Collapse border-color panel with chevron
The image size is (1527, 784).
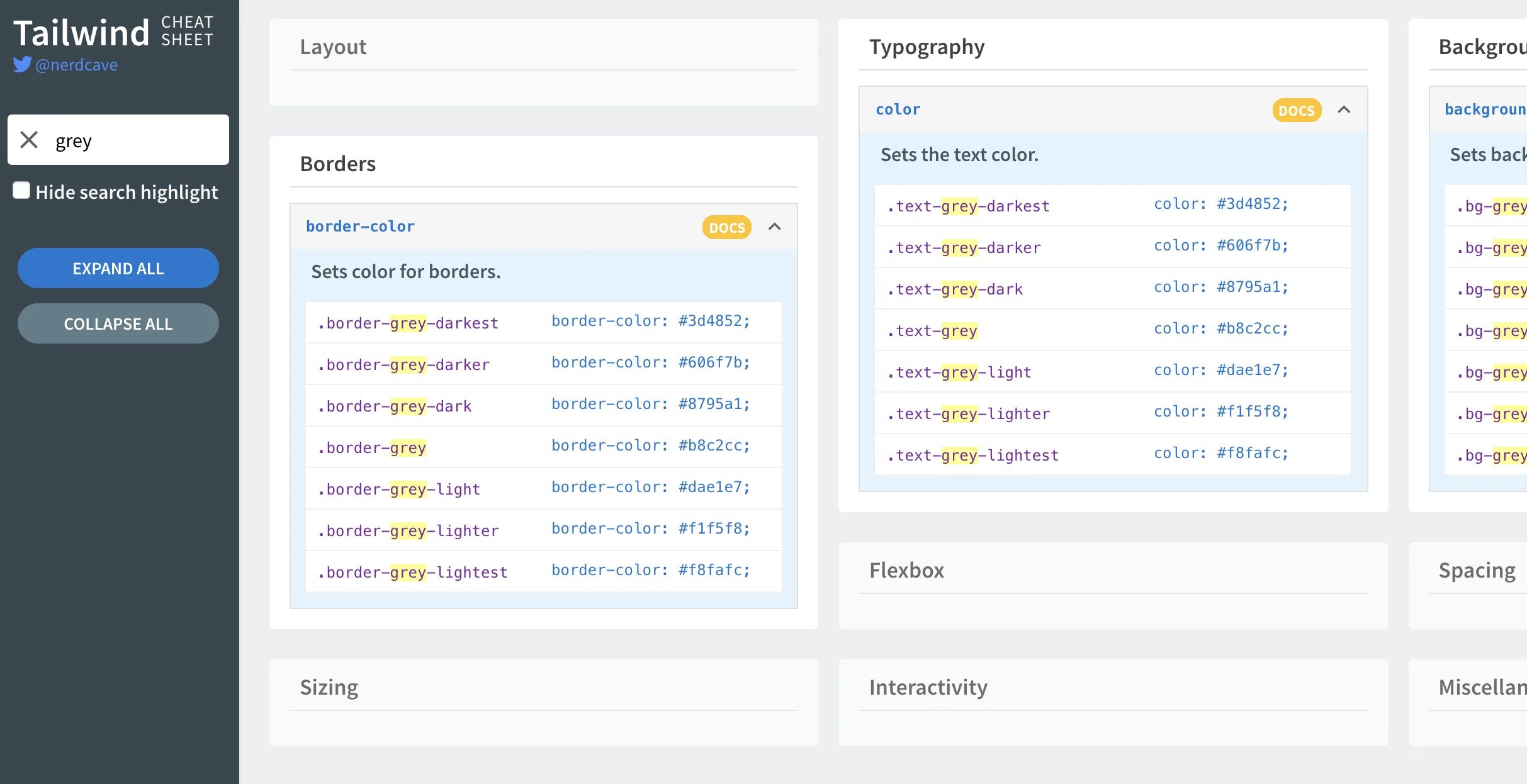click(x=775, y=227)
